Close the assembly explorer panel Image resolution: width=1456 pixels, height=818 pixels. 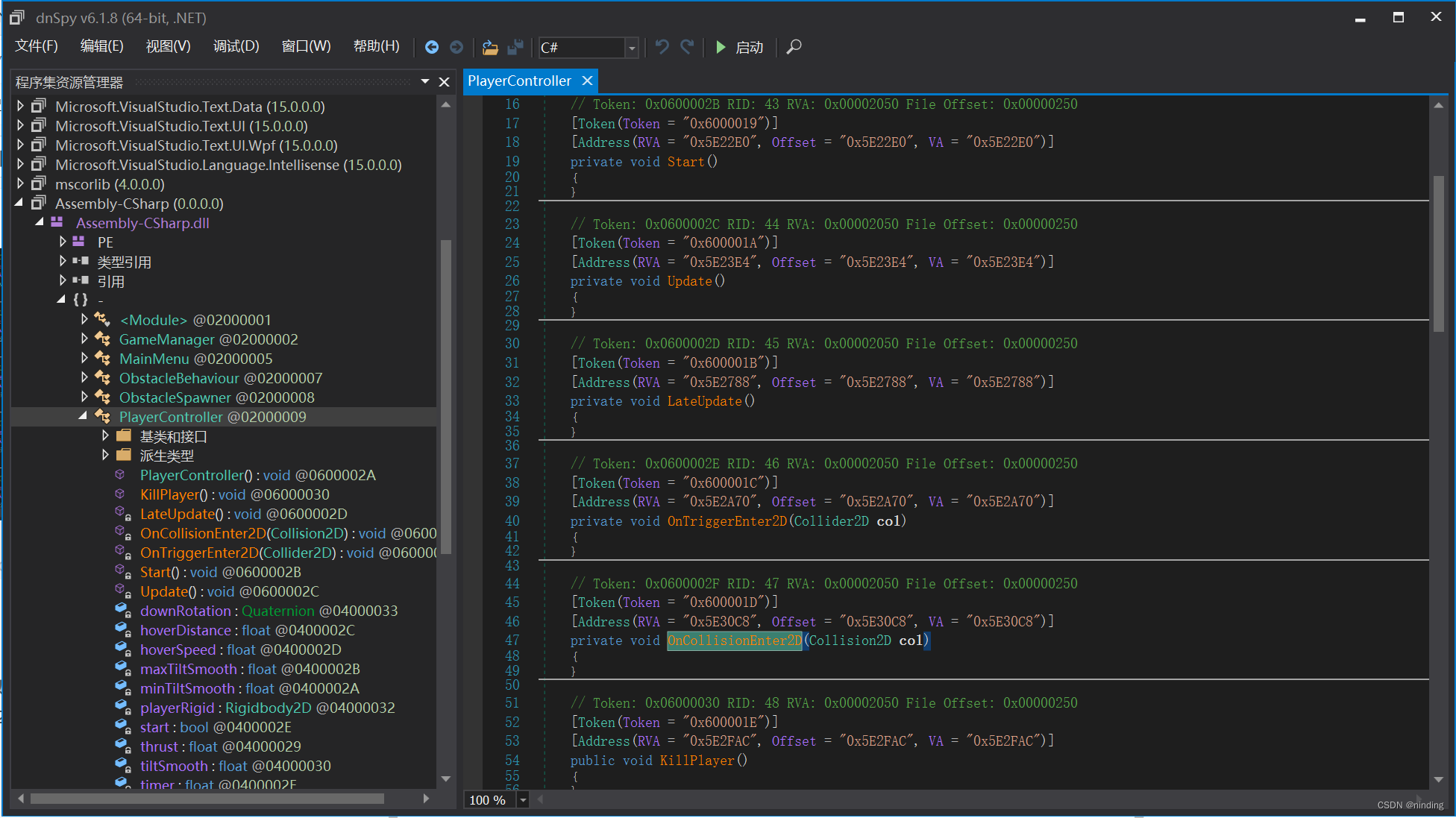pyautogui.click(x=444, y=82)
